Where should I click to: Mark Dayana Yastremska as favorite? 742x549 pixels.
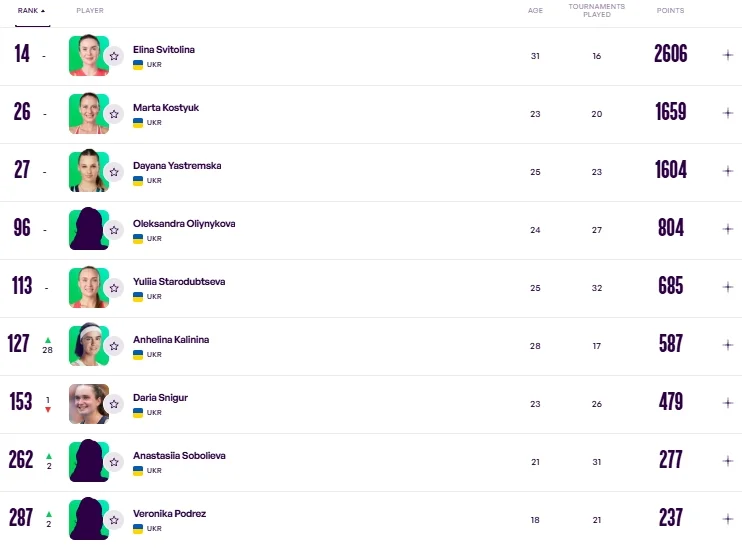point(114,172)
